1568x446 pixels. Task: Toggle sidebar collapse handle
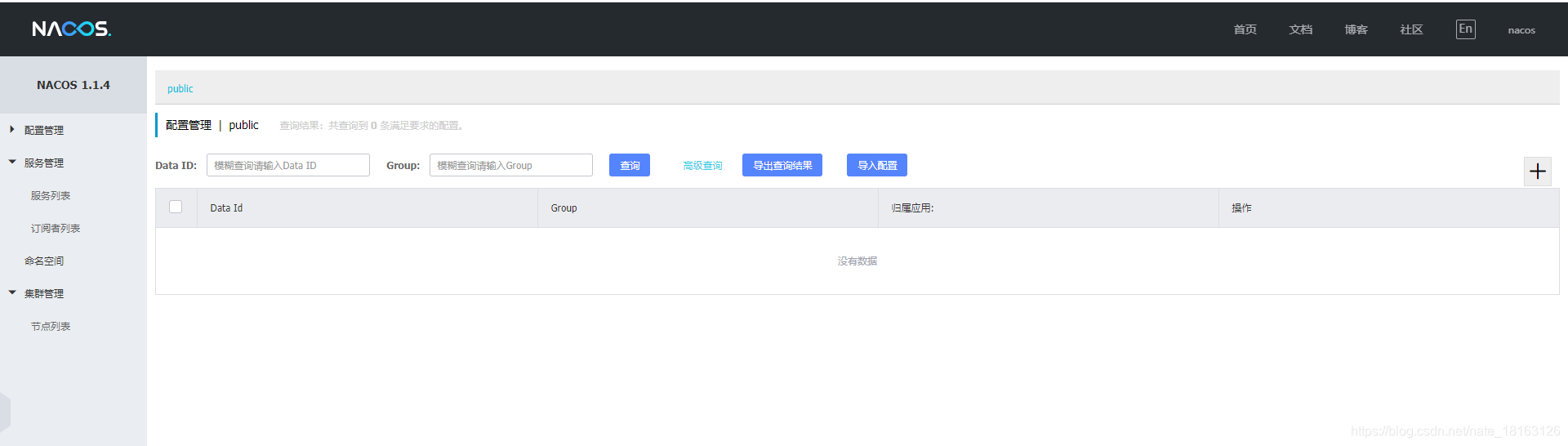[5, 412]
